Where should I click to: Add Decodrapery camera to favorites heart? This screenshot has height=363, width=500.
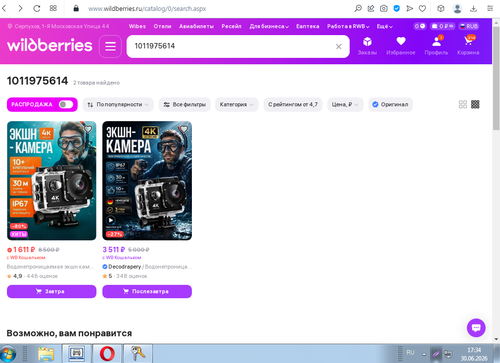(x=184, y=129)
